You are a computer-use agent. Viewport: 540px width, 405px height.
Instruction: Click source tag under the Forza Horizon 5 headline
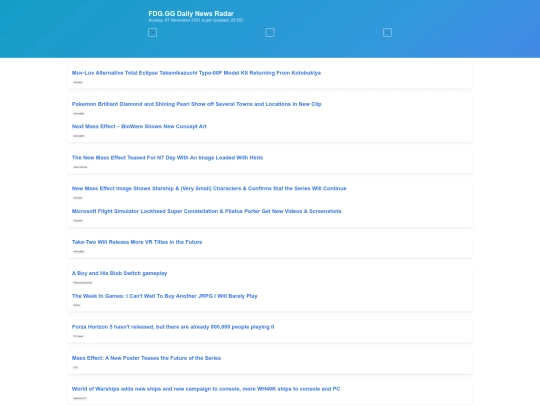pos(78,336)
